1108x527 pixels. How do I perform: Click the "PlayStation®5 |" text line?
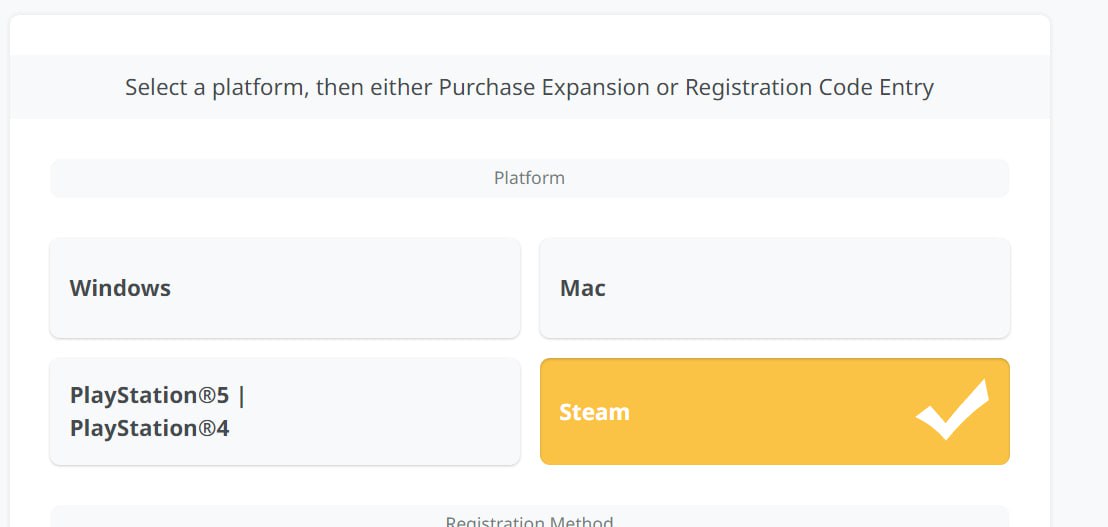[x=157, y=395]
